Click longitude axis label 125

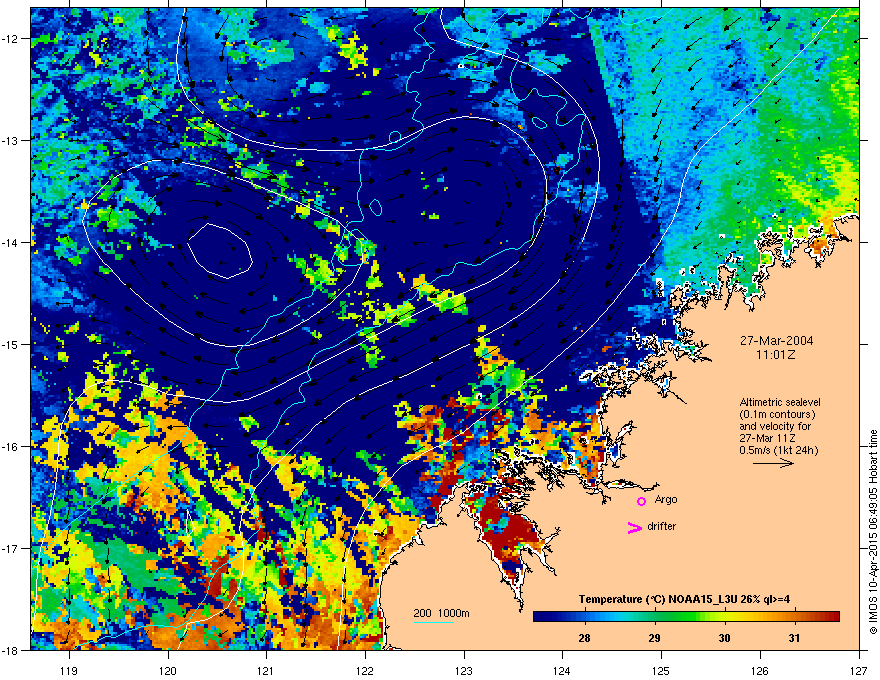click(661, 670)
